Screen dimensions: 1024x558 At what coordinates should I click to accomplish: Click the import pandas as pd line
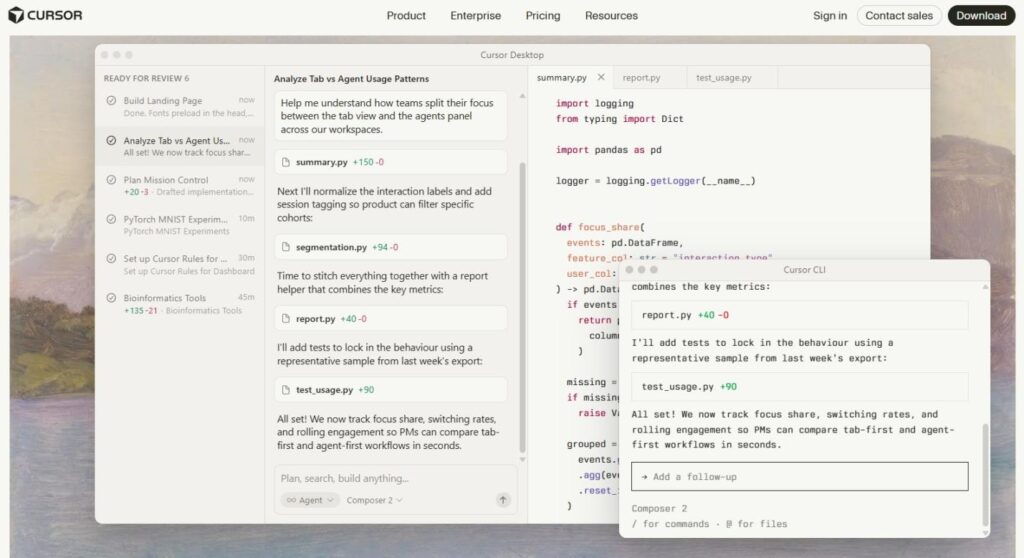click(609, 150)
